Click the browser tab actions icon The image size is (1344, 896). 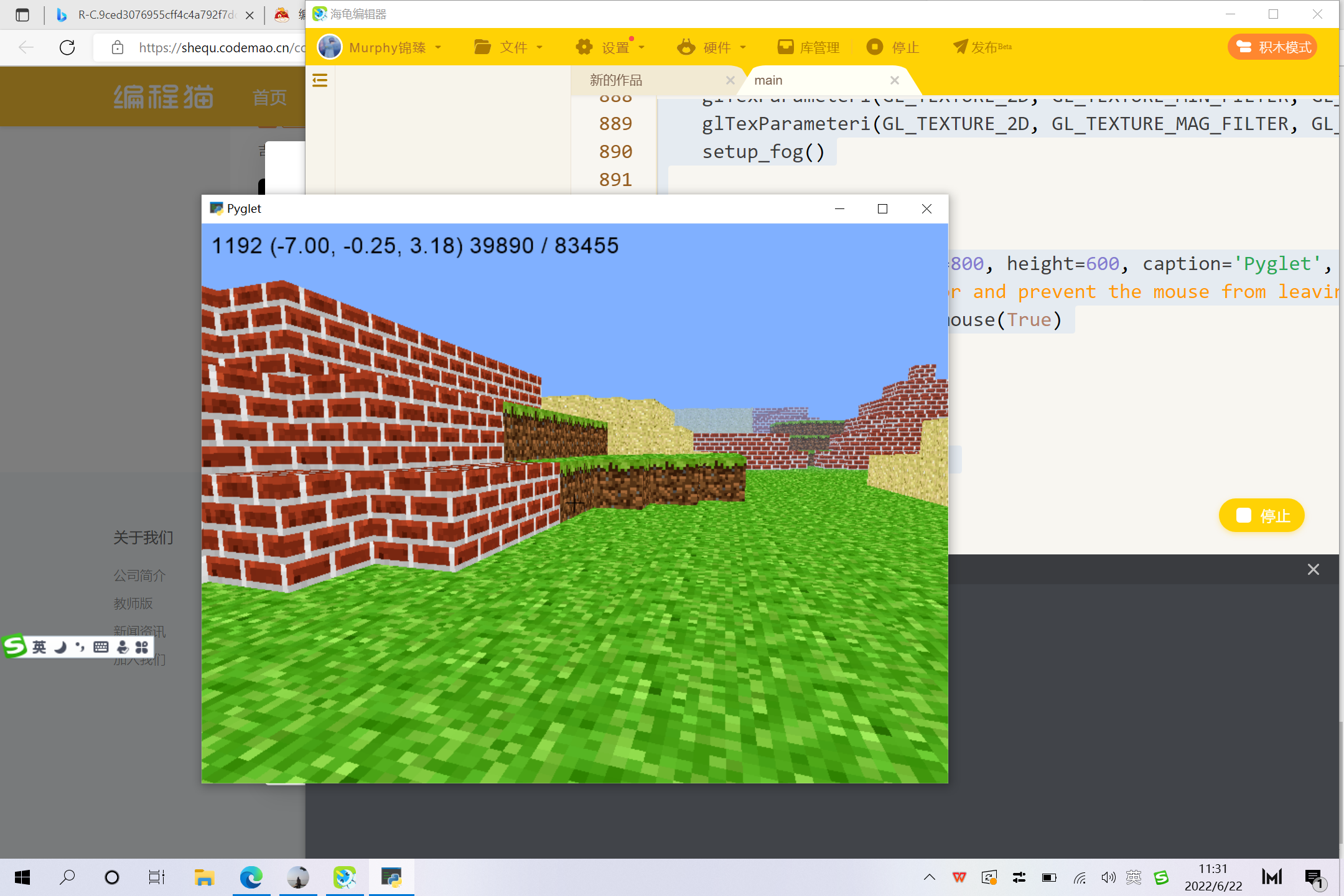click(x=22, y=15)
